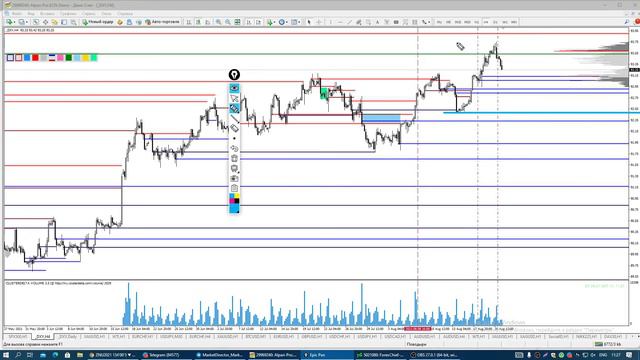Switch to H1 timeframe
Image resolution: width=640 pixels, height=360 pixels.
476,22
